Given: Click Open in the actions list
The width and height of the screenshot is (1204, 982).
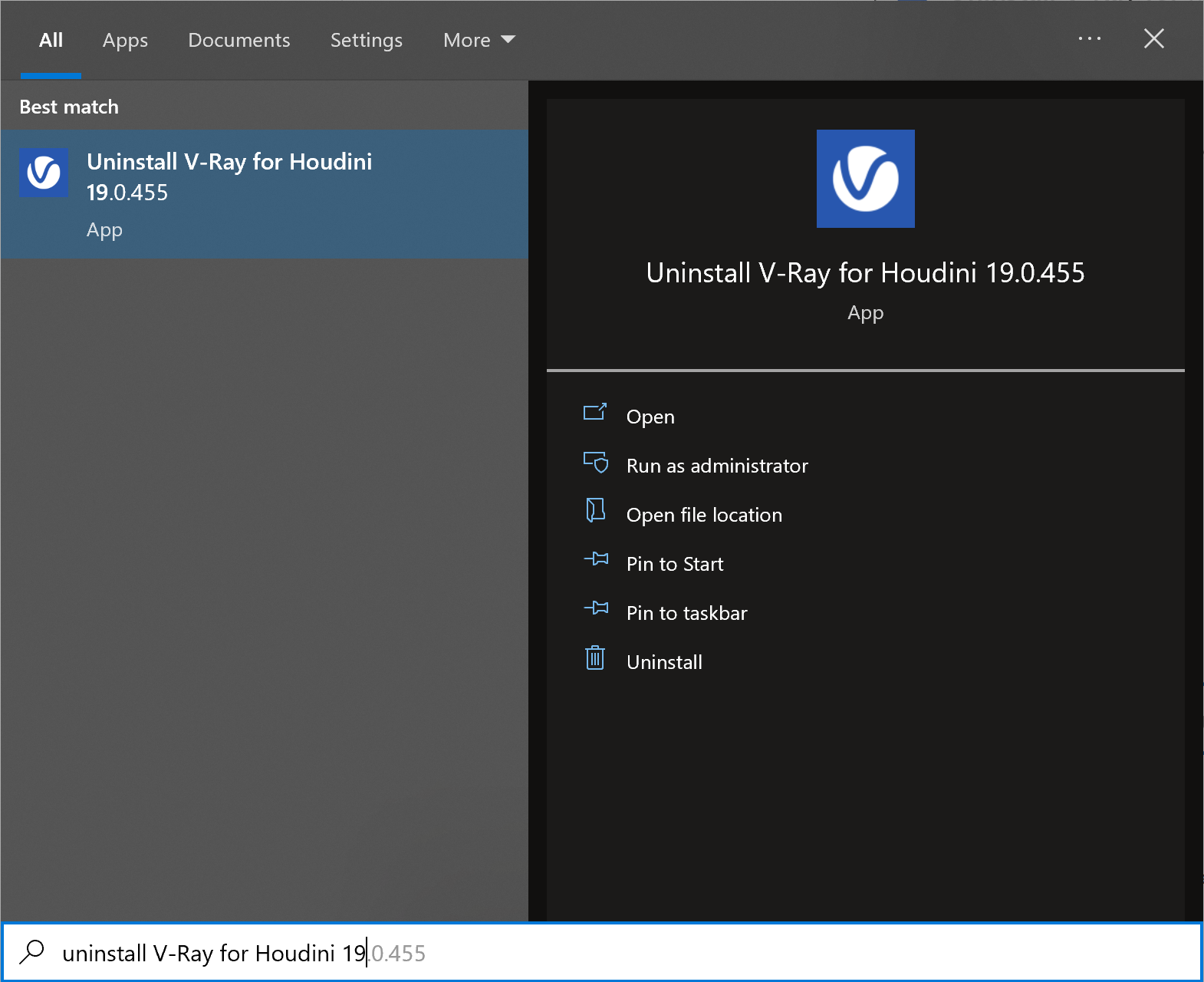Looking at the screenshot, I should point(650,417).
